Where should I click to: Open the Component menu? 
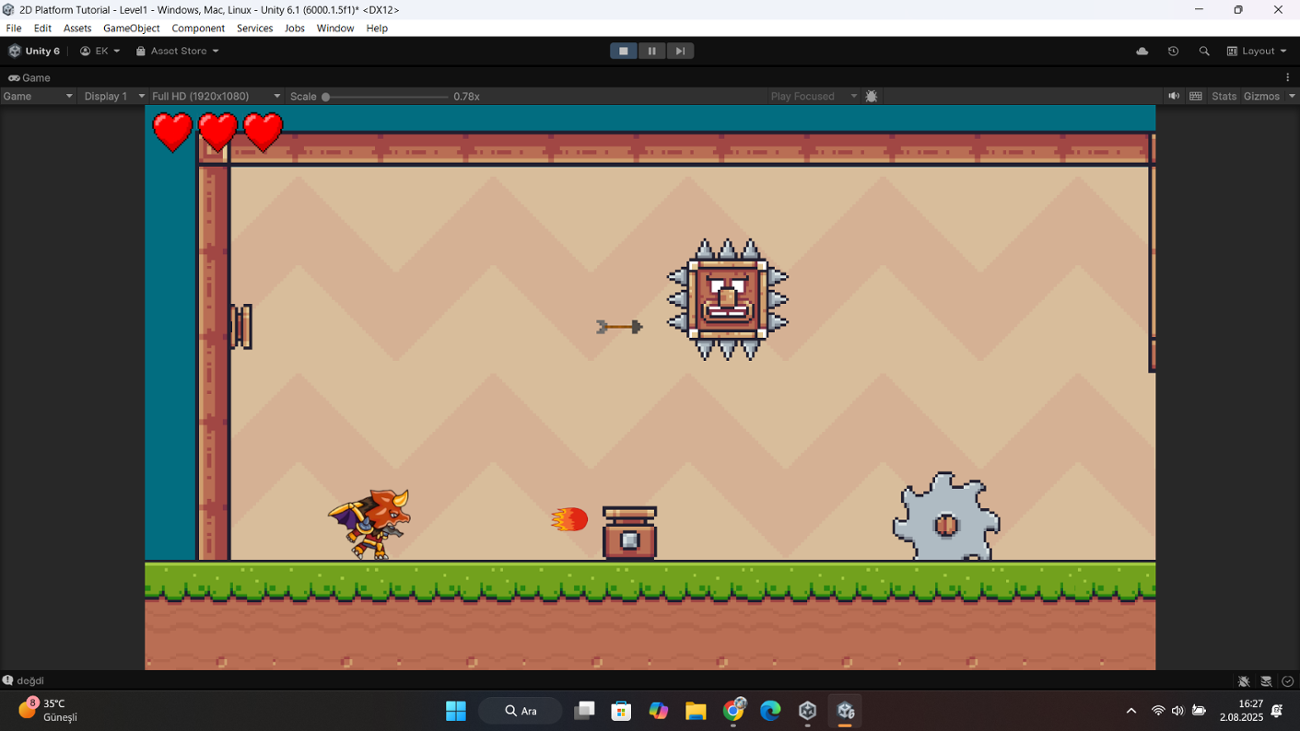[x=198, y=28]
